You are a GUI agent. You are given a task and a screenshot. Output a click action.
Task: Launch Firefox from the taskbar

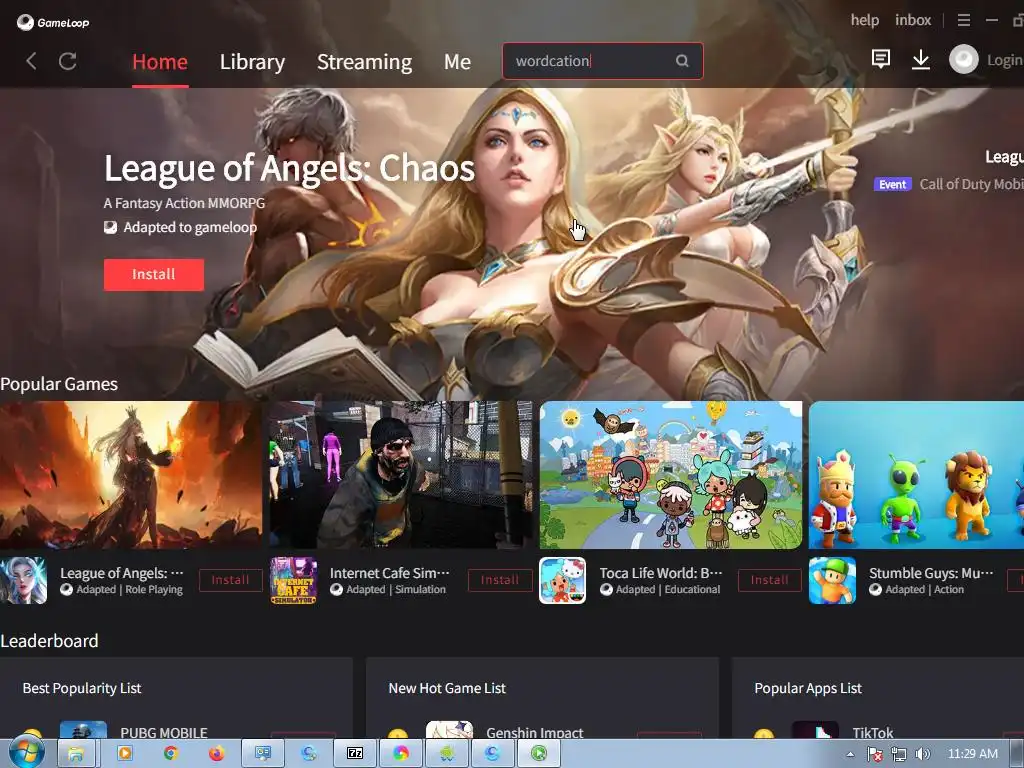click(x=217, y=754)
